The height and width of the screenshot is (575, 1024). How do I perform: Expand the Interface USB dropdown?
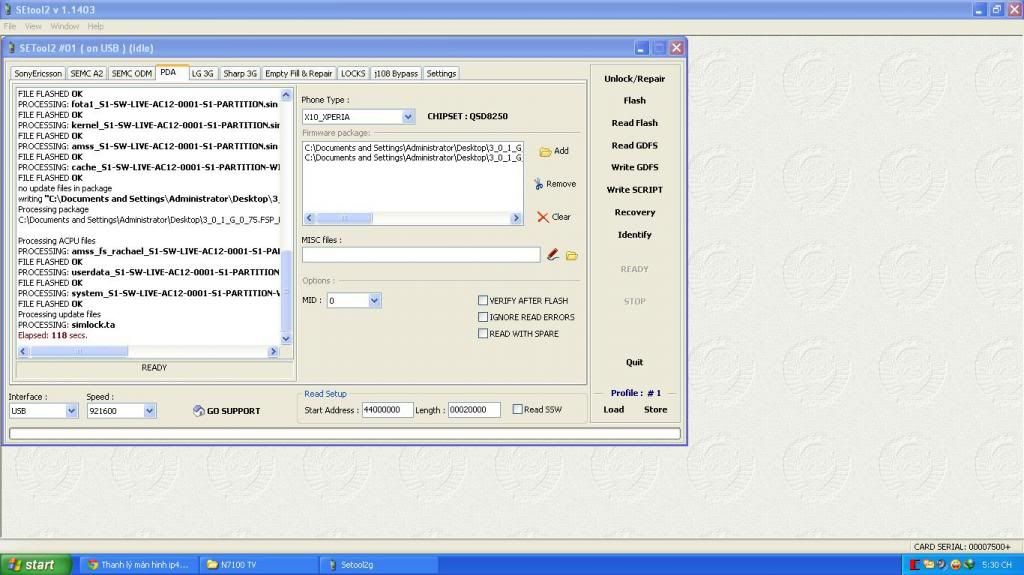pos(71,410)
